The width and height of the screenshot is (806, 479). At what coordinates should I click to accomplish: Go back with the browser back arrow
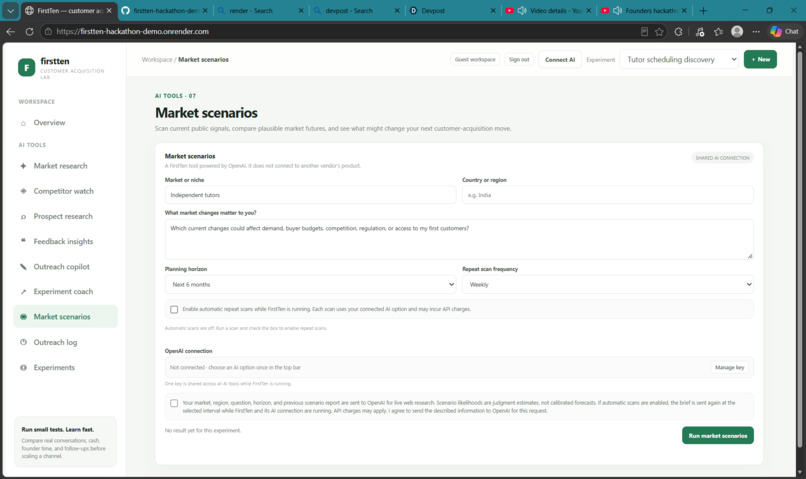click(x=10, y=31)
